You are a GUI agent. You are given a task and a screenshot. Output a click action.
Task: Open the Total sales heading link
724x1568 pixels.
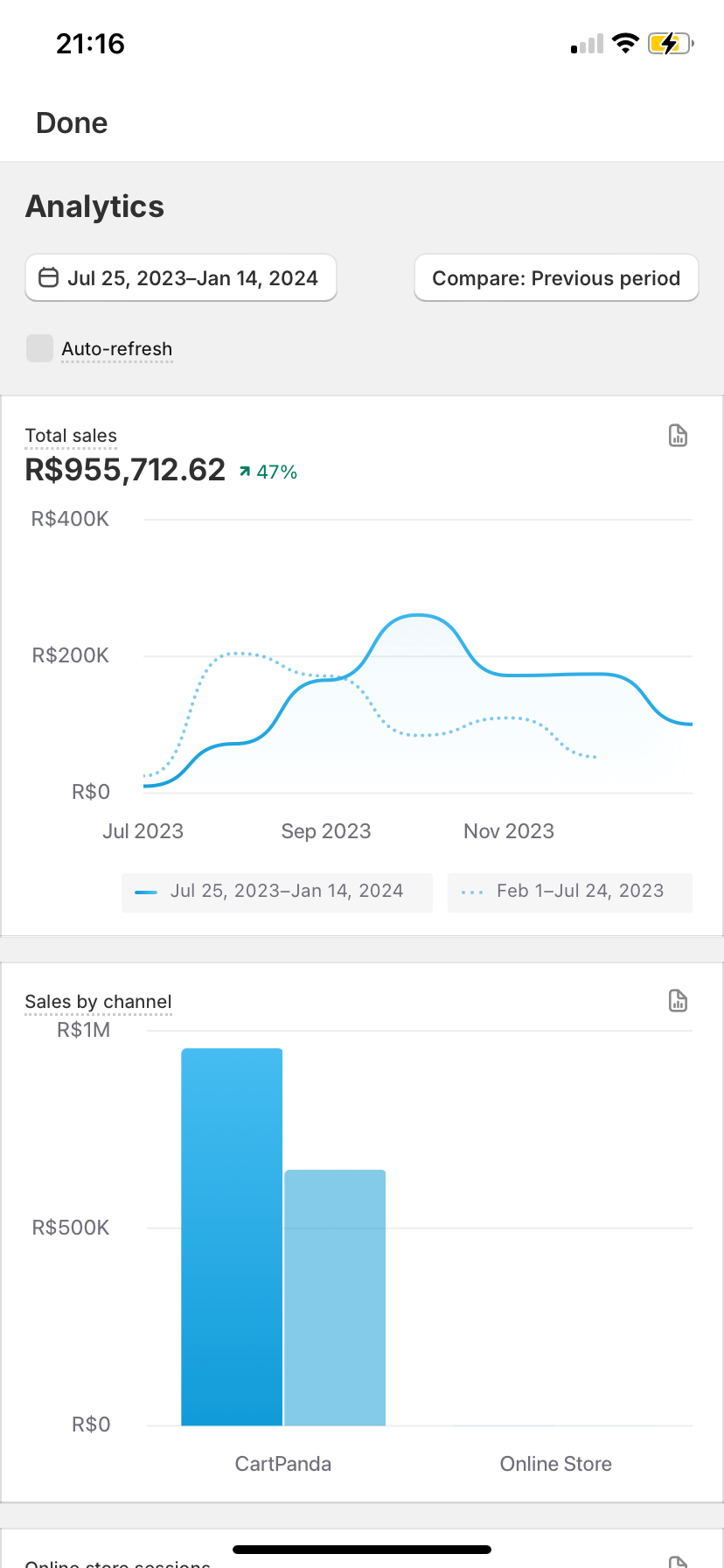point(71,436)
